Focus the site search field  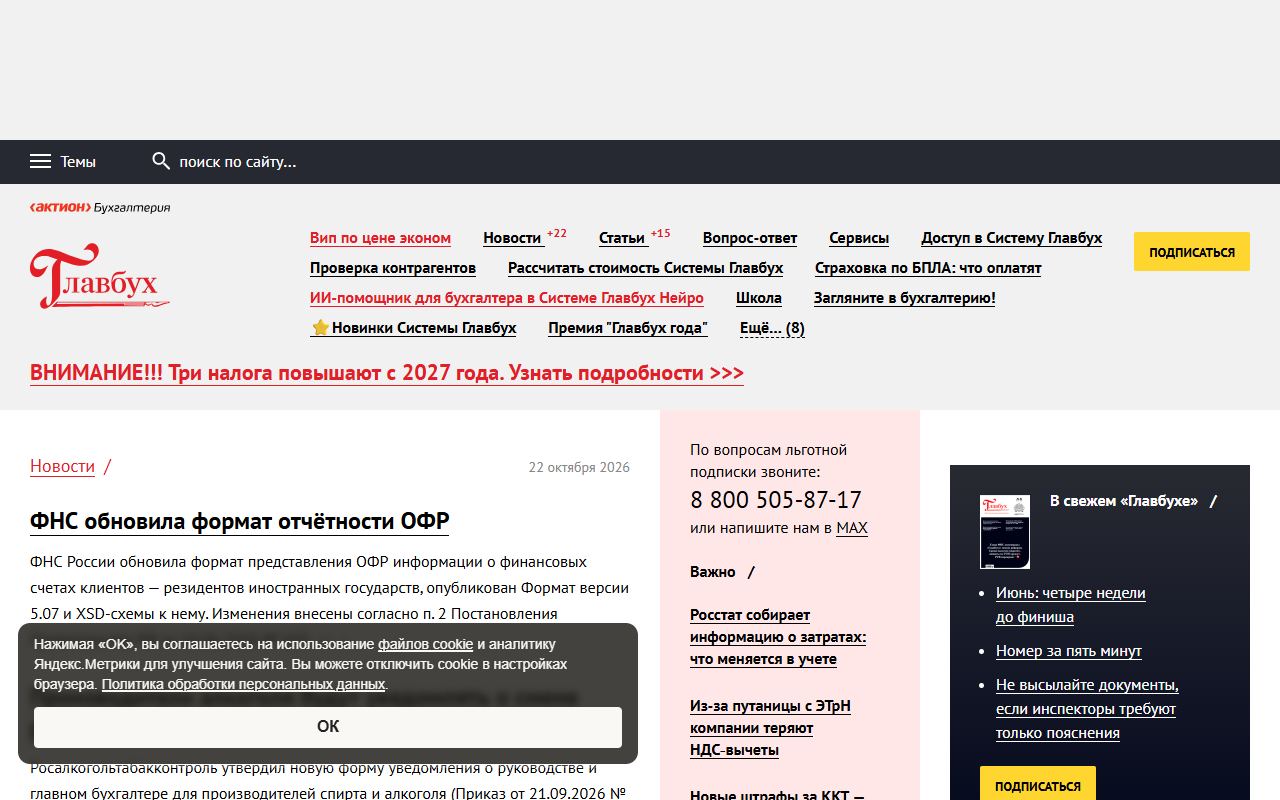(238, 161)
